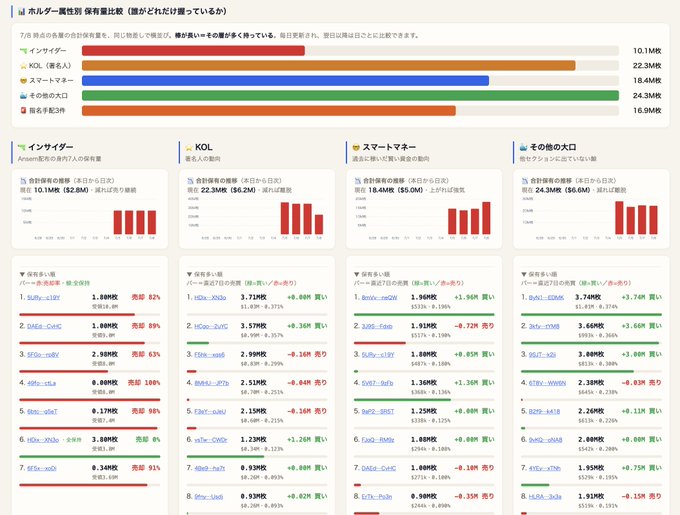Open the インサイダー rank 2 wallet link with 売却 89%
The height and width of the screenshot is (515, 680).
pos(44,326)
